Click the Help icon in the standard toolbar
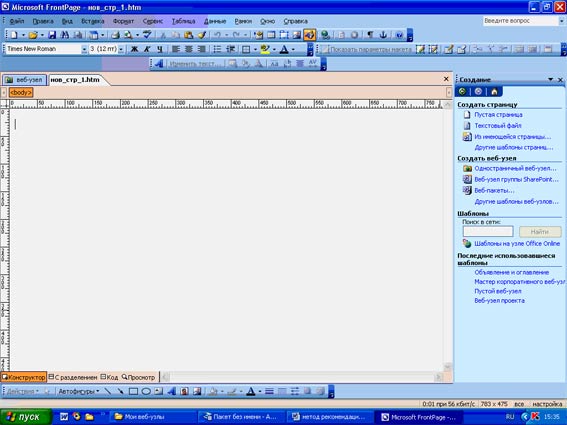Image resolution: width=567 pixels, height=425 pixels. 399,35
